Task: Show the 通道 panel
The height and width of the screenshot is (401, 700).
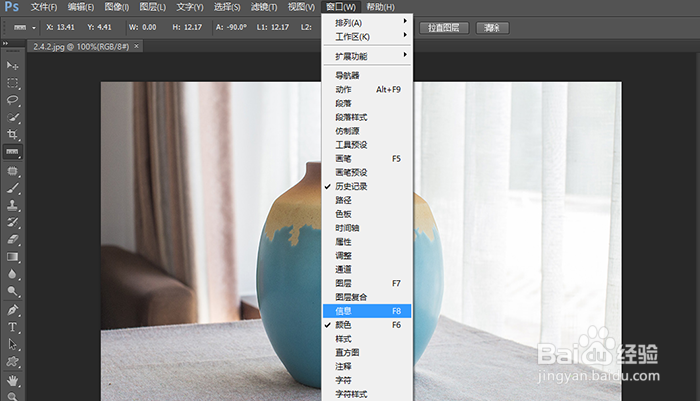Action: point(367,269)
